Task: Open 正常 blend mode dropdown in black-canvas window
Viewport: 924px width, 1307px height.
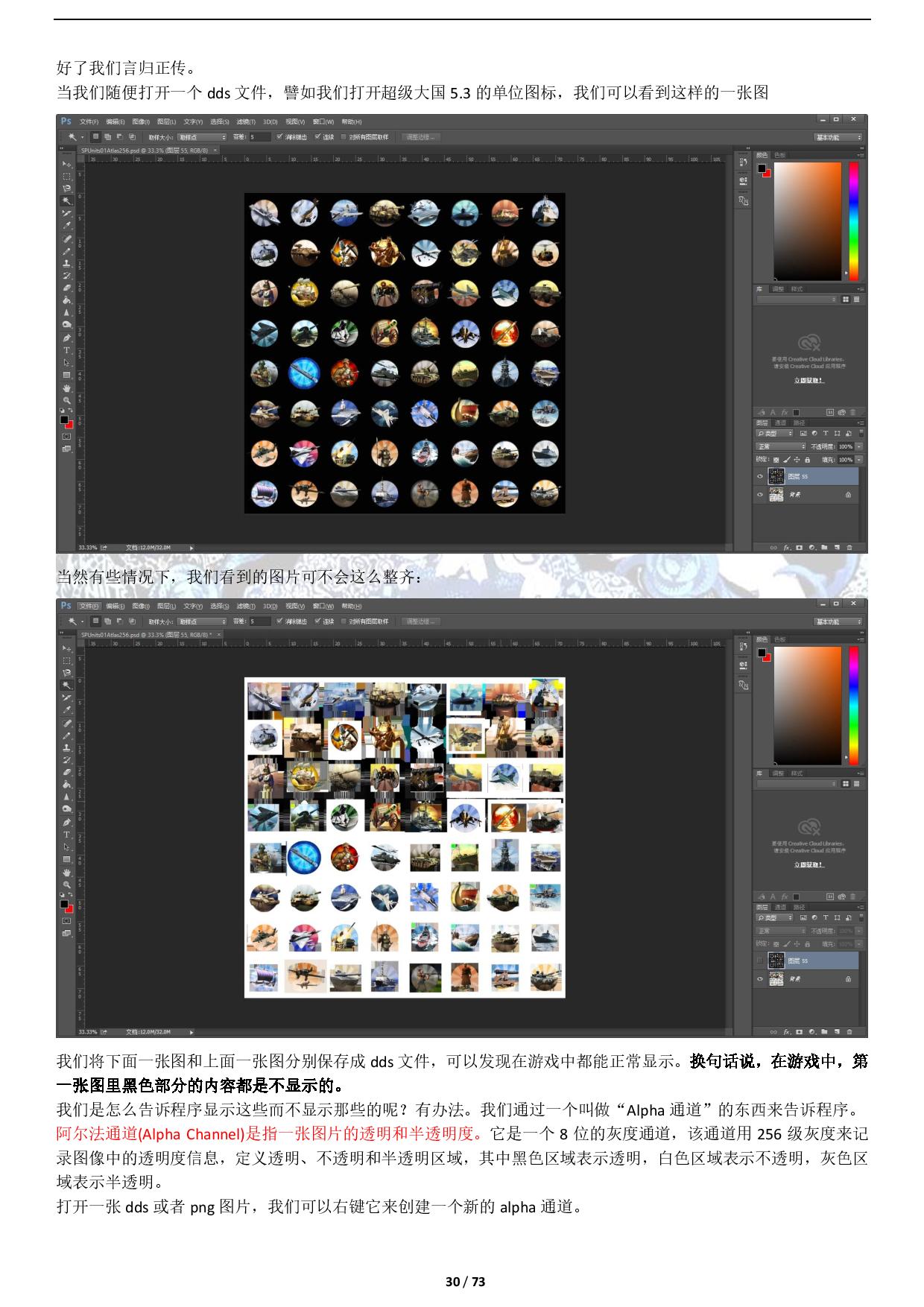Action: click(x=781, y=446)
